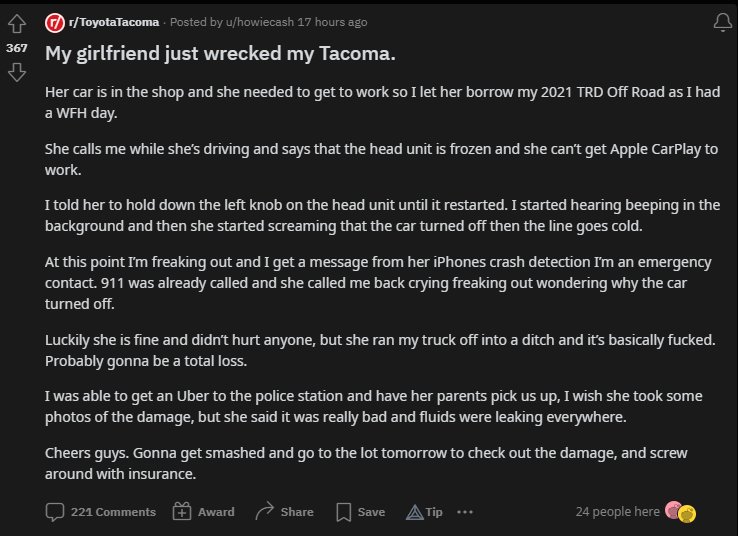Click the Share arrow icon
The width and height of the screenshot is (738, 536).
(x=265, y=511)
